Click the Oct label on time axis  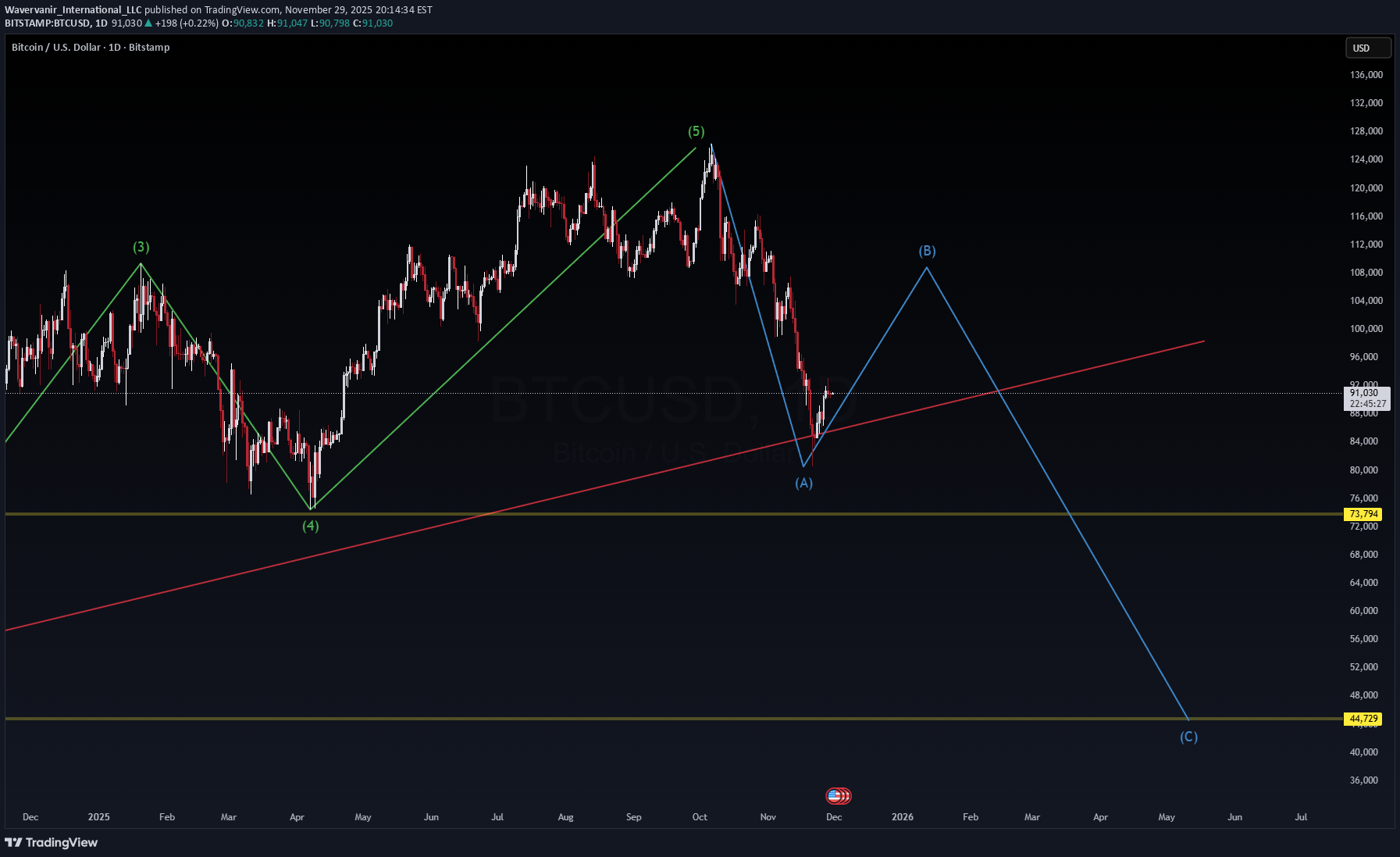coord(700,817)
